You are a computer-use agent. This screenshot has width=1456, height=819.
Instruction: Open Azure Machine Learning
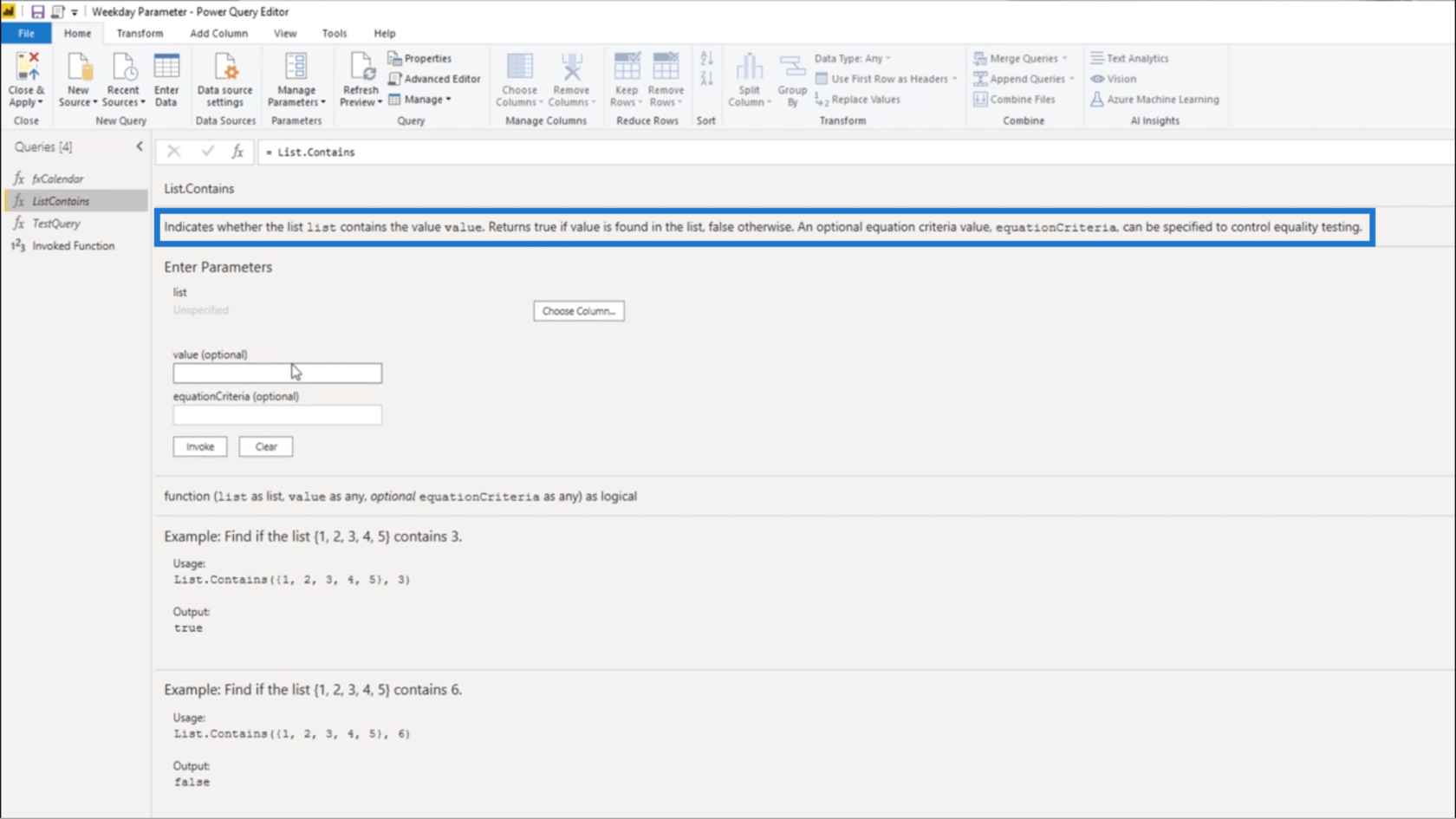click(1154, 100)
